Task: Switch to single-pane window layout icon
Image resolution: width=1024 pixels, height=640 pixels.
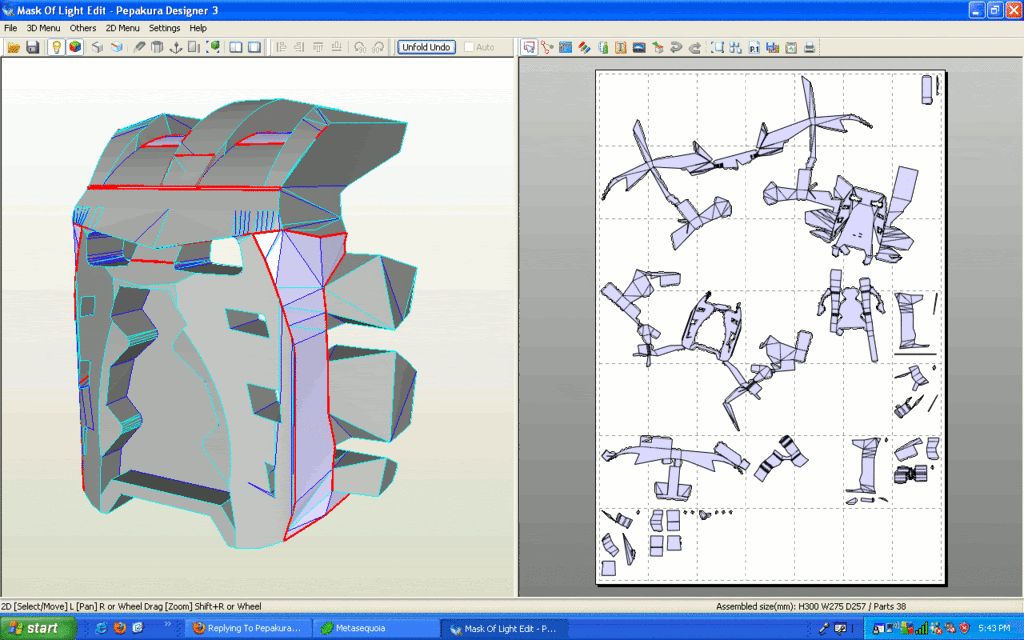Action: click(255, 47)
